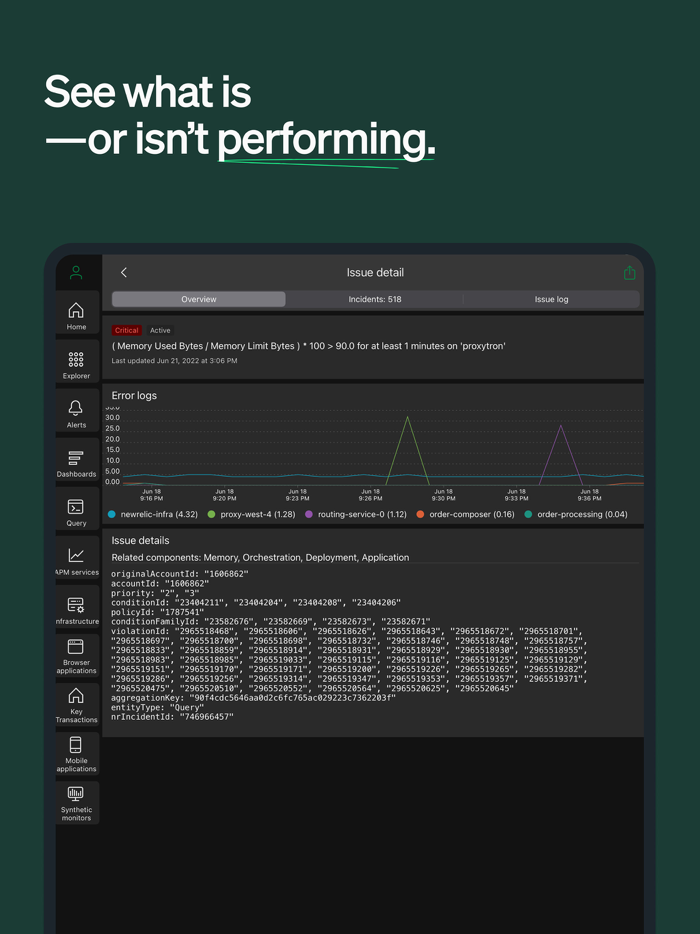Tap the order-composer orange legend dot

point(420,514)
